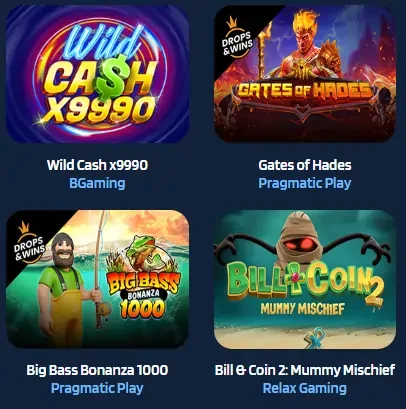Open the Big Bass Bonanza 1000 title link
The image size is (406, 409).
pos(97,370)
